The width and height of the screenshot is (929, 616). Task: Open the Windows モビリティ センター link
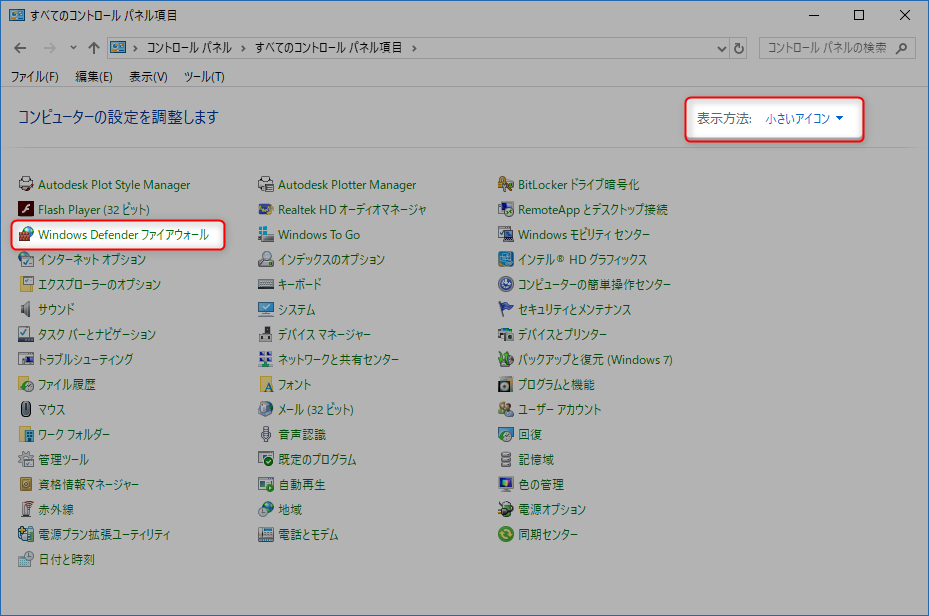pos(584,235)
